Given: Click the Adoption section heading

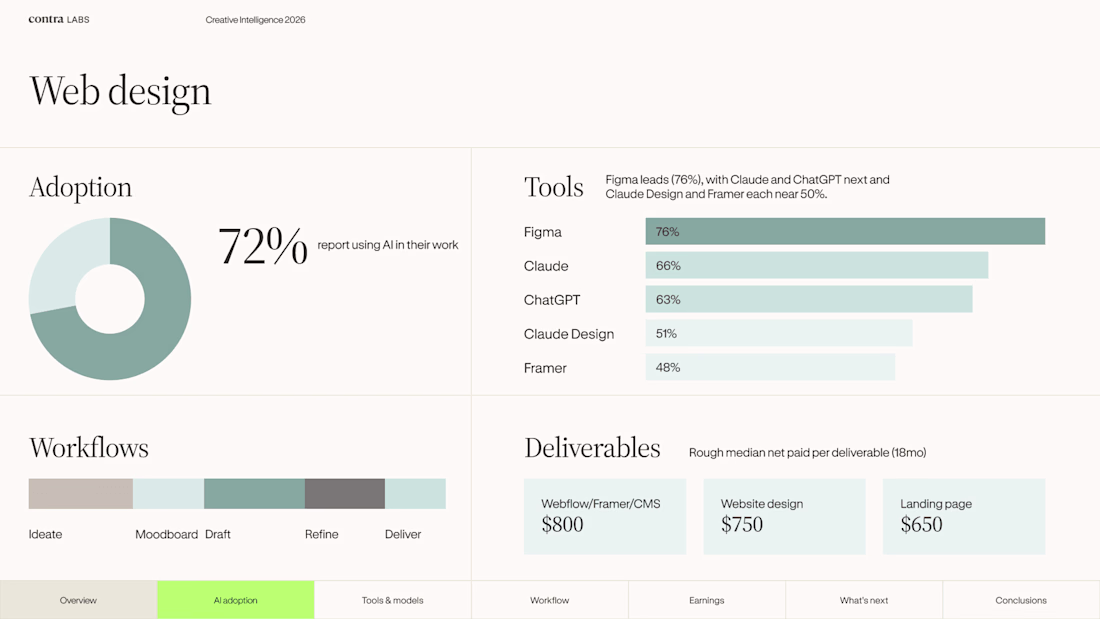Looking at the screenshot, I should pyautogui.click(x=81, y=187).
